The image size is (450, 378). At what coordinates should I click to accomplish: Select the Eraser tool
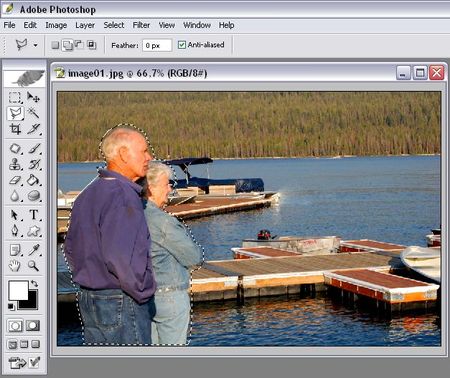(15, 180)
